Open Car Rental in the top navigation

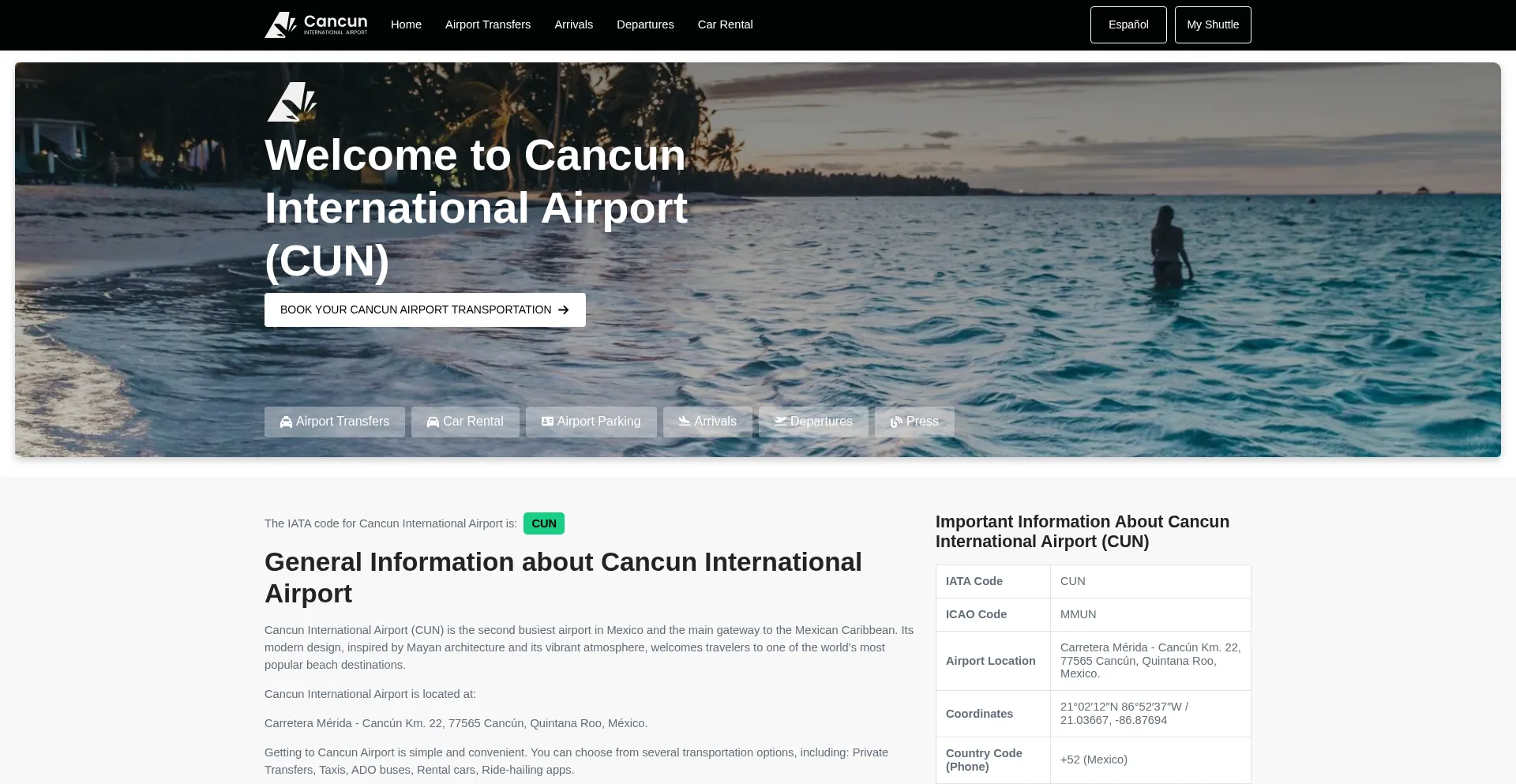[725, 24]
